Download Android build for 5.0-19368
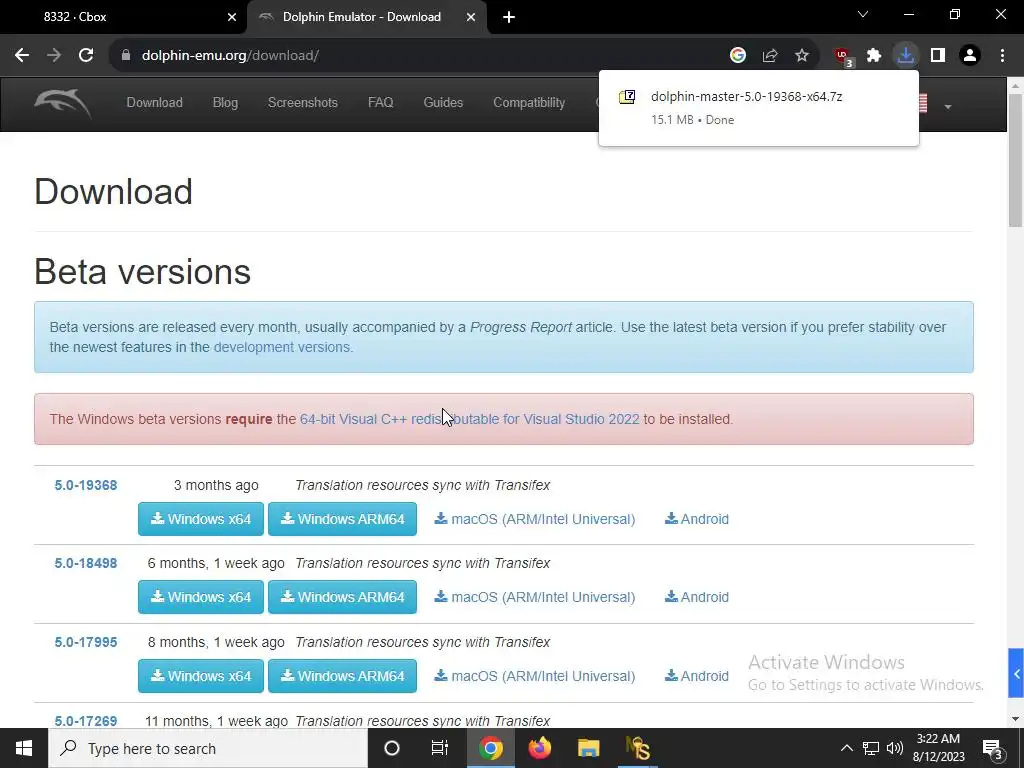The height and width of the screenshot is (768, 1024). pyautogui.click(x=697, y=519)
